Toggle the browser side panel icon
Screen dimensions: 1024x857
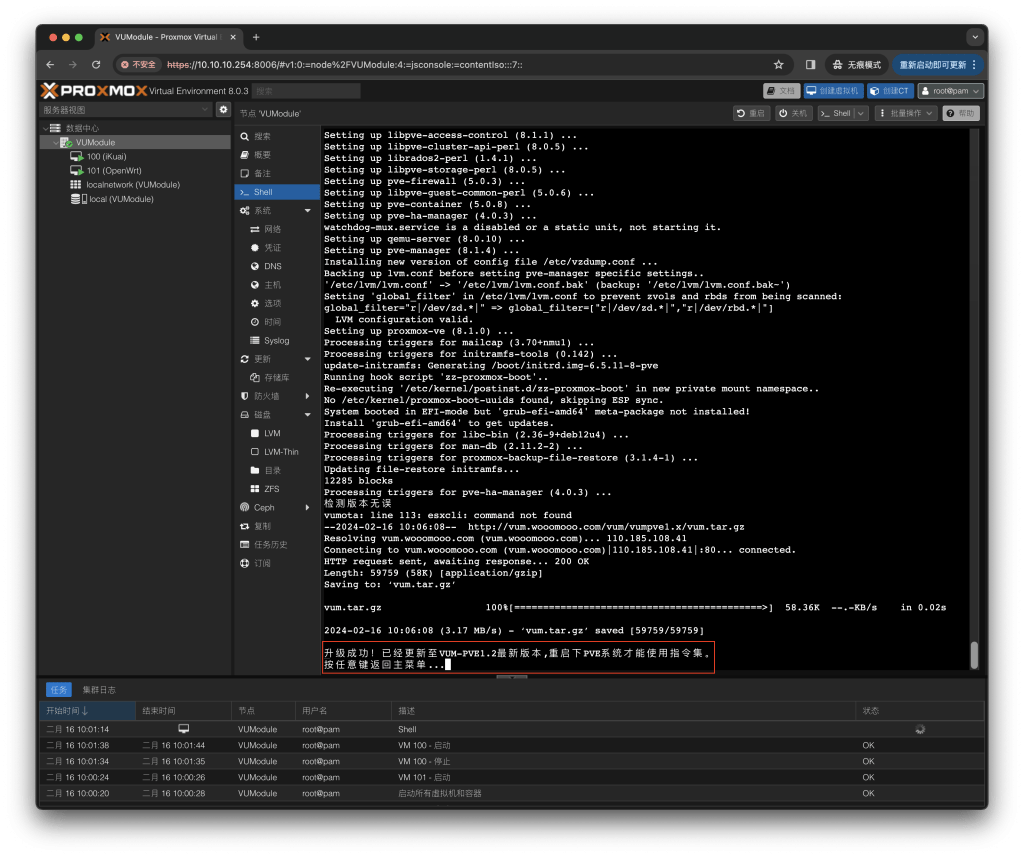click(x=810, y=64)
